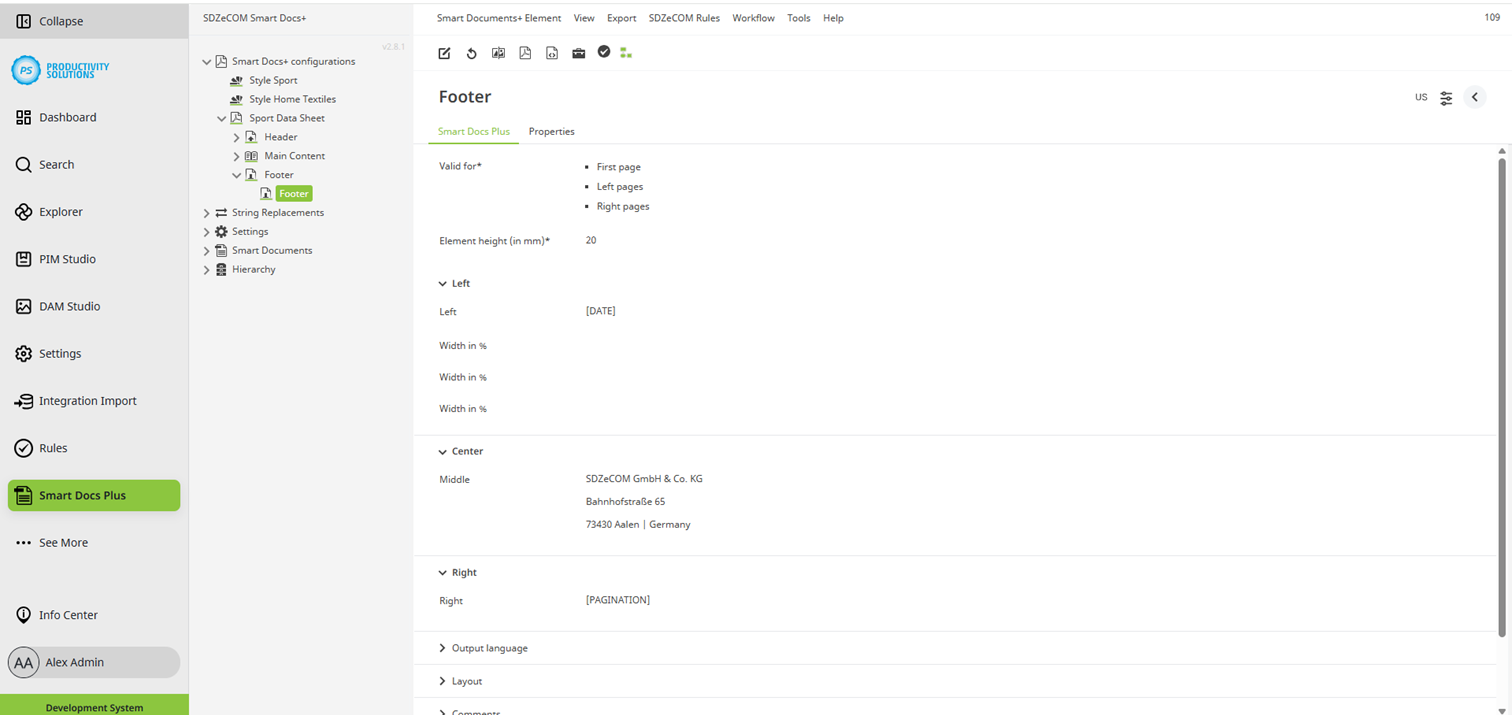The width and height of the screenshot is (1512, 715).
Task: Expand the String Replacements tree node
Action: (206, 212)
